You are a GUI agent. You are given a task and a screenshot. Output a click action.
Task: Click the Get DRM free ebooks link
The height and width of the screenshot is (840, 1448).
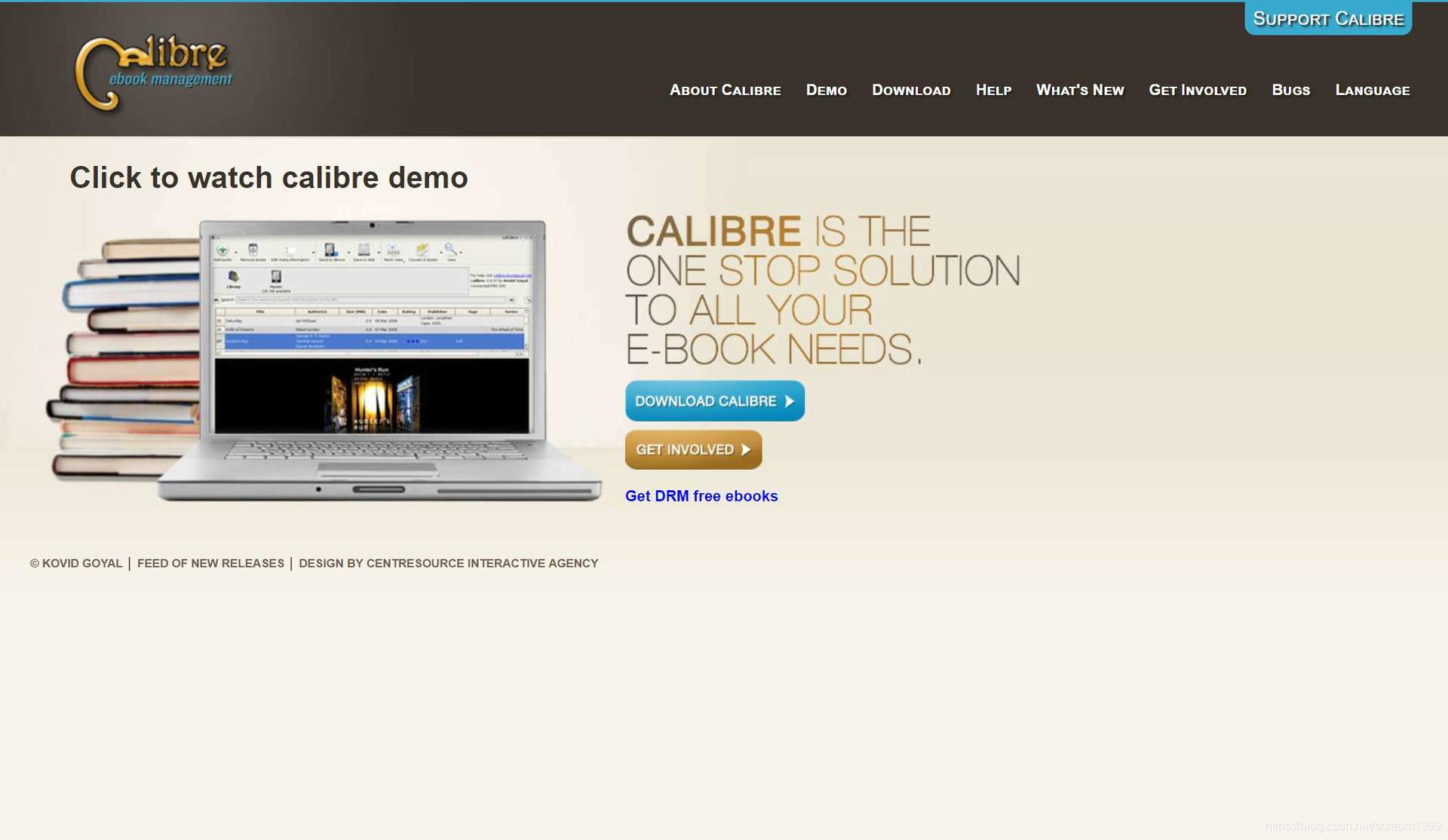[x=701, y=495]
